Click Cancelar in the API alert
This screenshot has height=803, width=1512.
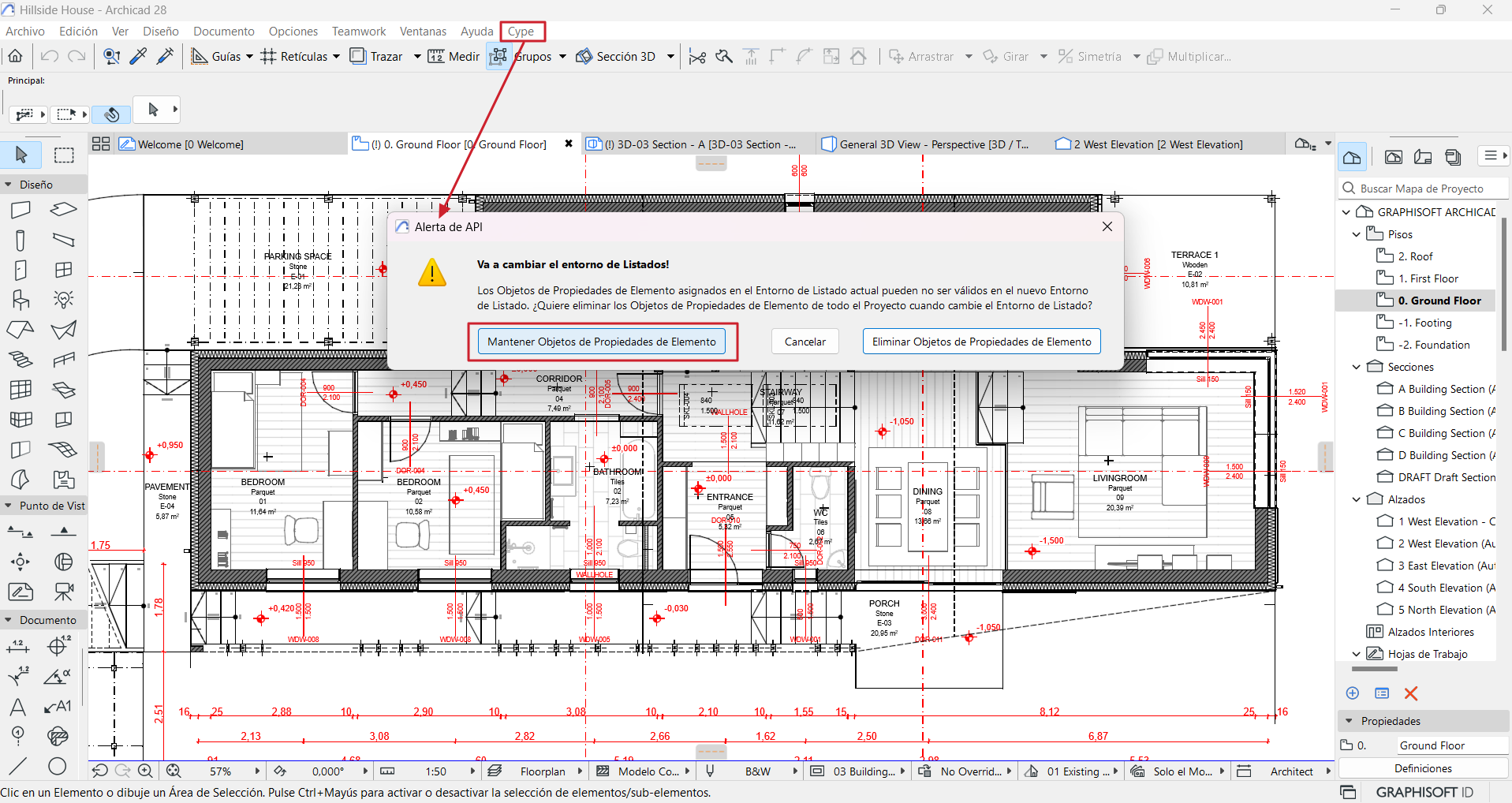(x=805, y=342)
